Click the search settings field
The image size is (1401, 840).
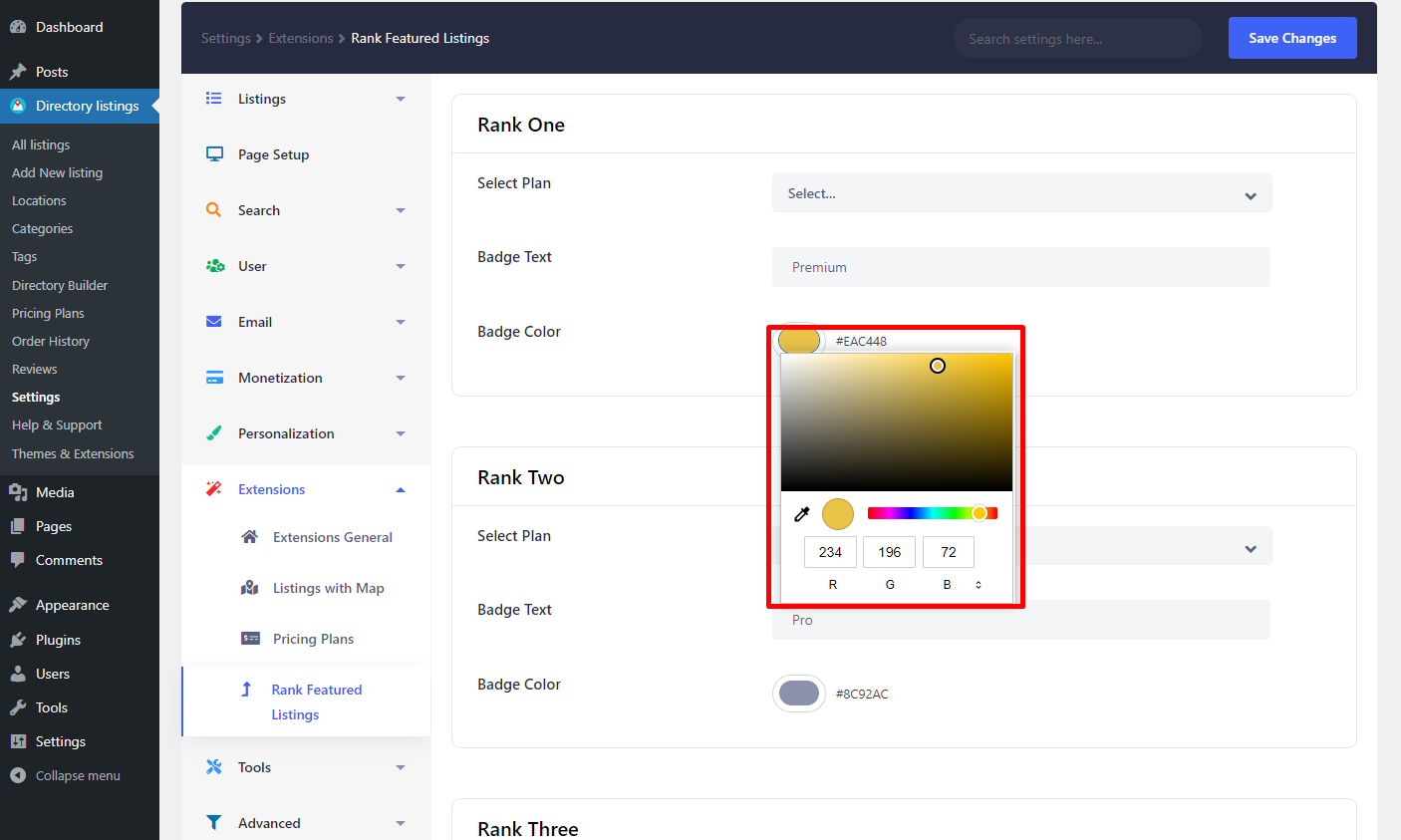click(1078, 38)
